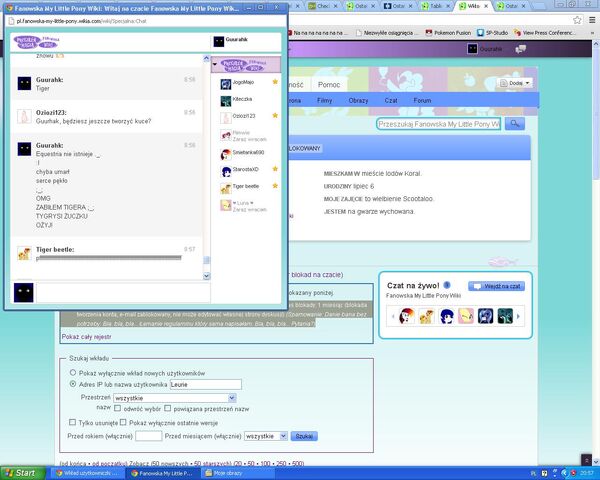Viewport: 600px width, 480px height.
Task: Open the Pomoc tab on wiki
Action: pyautogui.click(x=329, y=85)
